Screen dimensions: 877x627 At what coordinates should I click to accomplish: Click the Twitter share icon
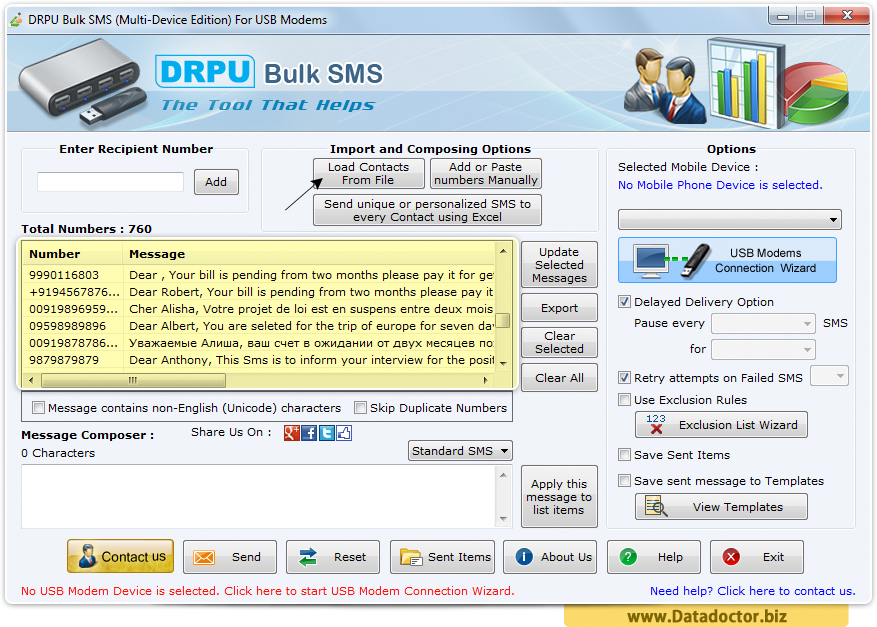[x=327, y=433]
